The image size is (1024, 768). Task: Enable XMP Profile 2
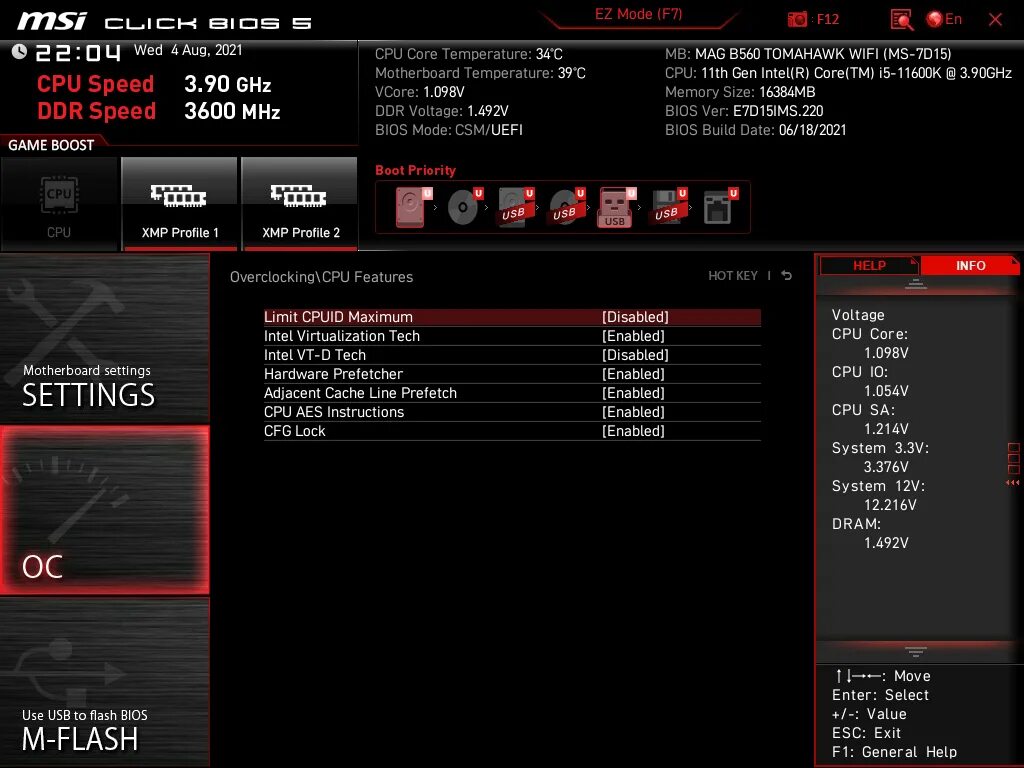[x=300, y=204]
